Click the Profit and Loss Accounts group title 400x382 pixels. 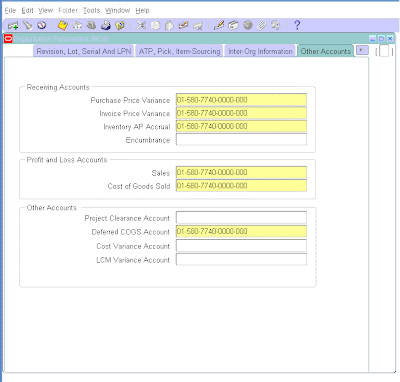(x=67, y=160)
